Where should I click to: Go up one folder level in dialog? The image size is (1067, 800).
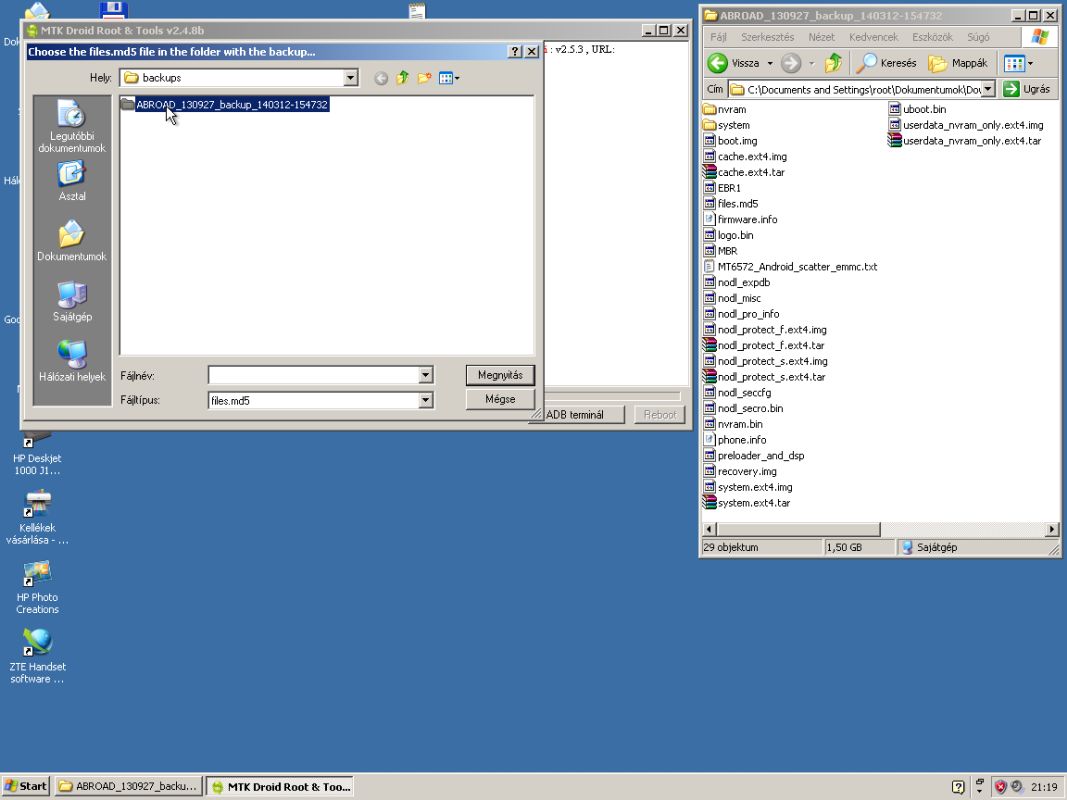403,78
